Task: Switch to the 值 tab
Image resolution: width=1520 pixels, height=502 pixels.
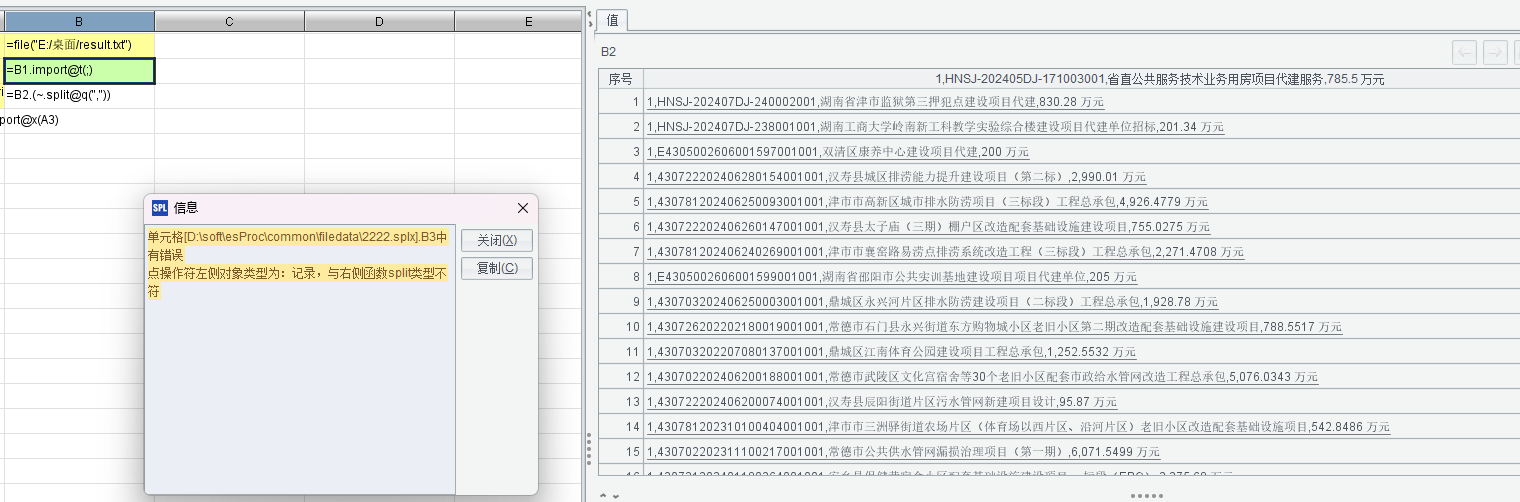Action: click(612, 20)
